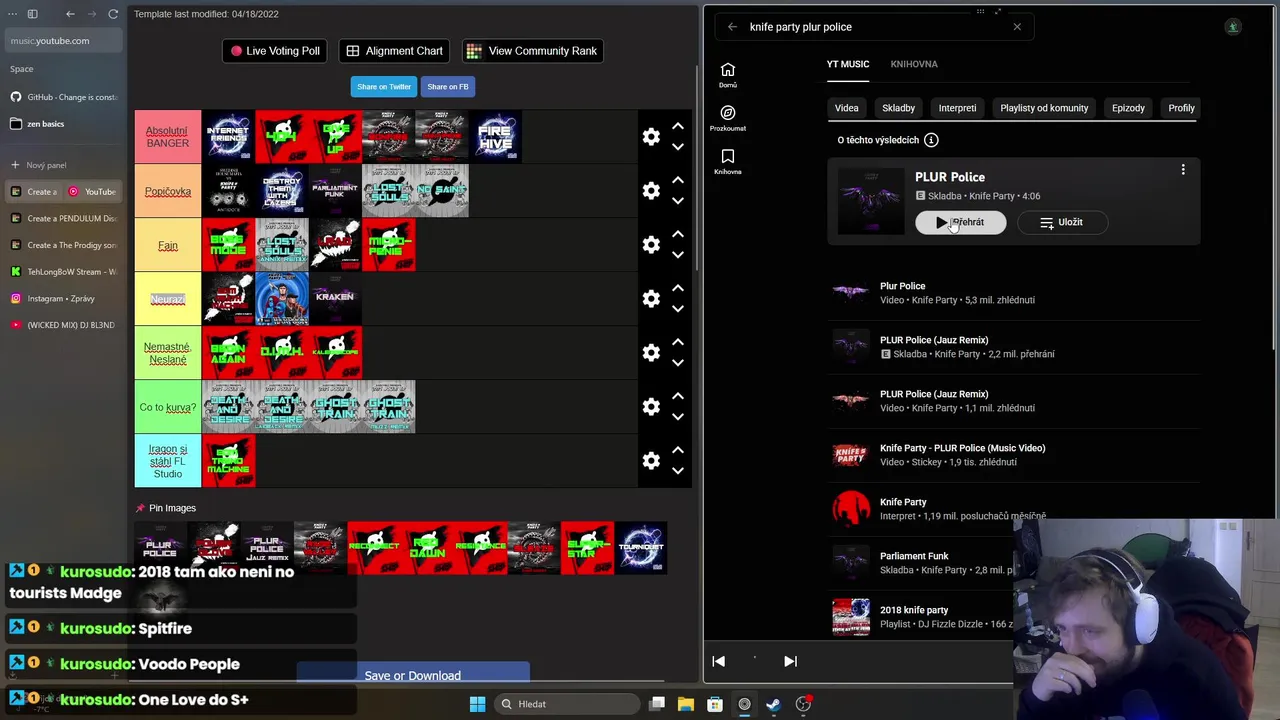Move Neurazí row up with arrow
The width and height of the screenshot is (1280, 720).
pyautogui.click(x=678, y=288)
